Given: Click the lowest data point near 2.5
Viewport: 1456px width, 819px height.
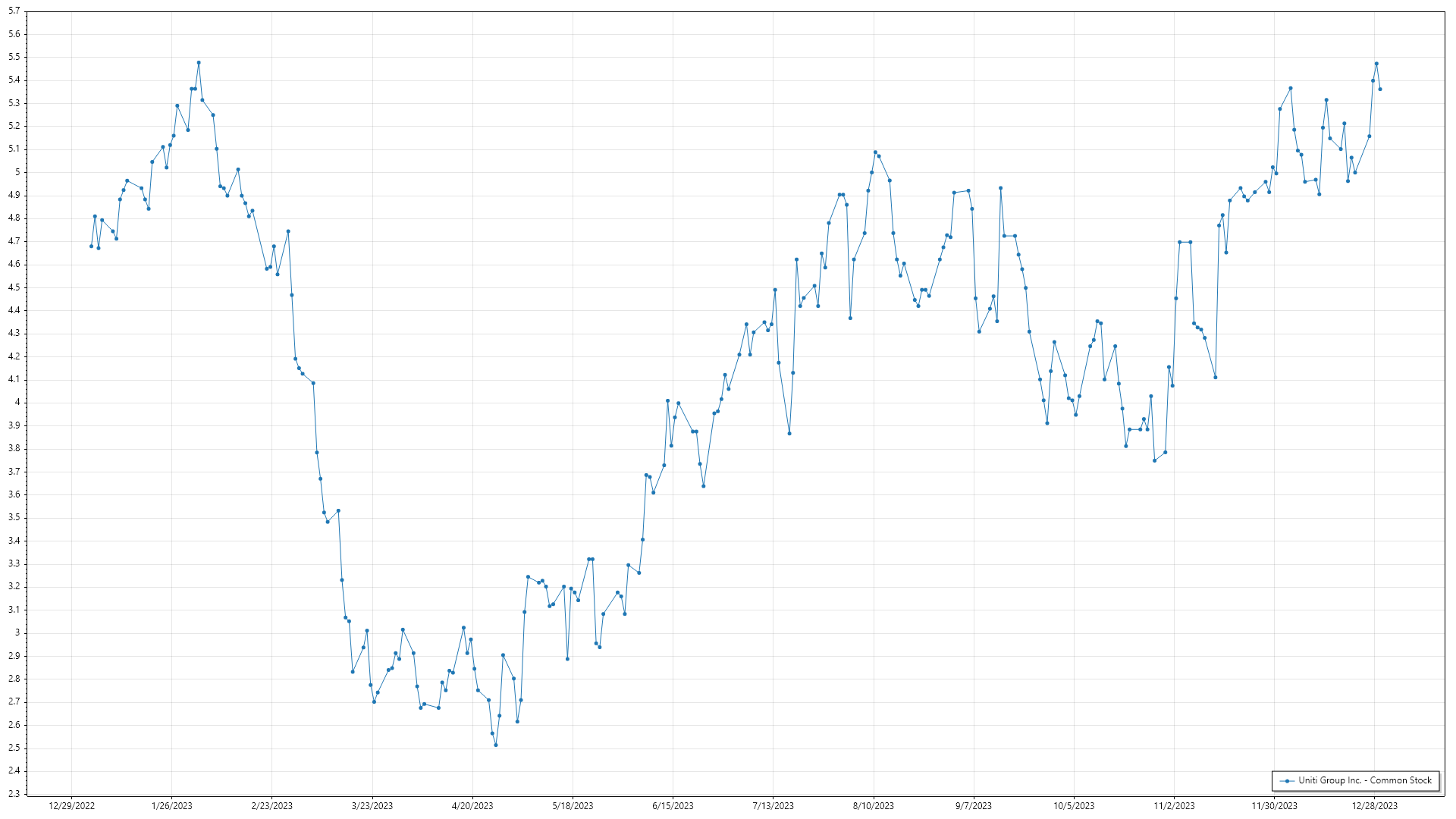Looking at the screenshot, I should point(496,745).
